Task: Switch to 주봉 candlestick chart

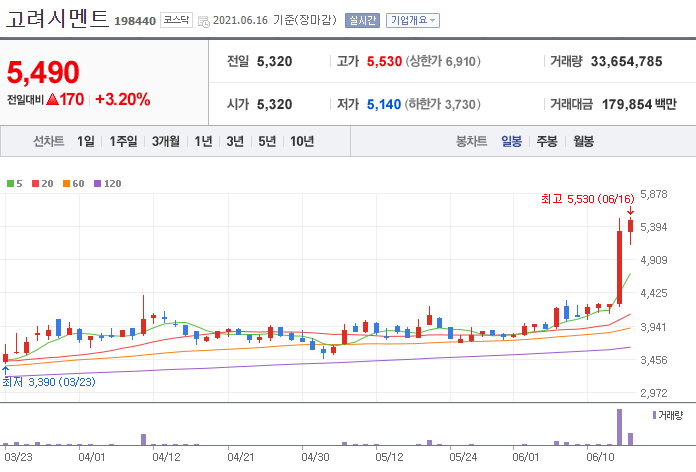Action: [547, 141]
